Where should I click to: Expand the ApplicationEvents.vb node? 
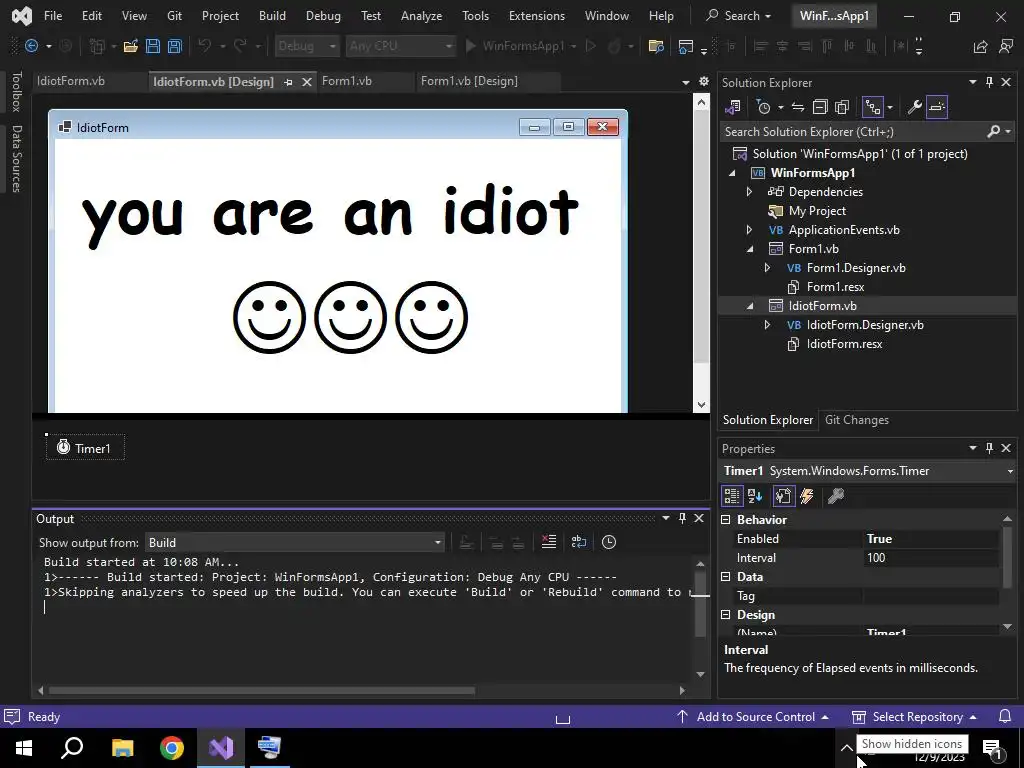click(749, 230)
